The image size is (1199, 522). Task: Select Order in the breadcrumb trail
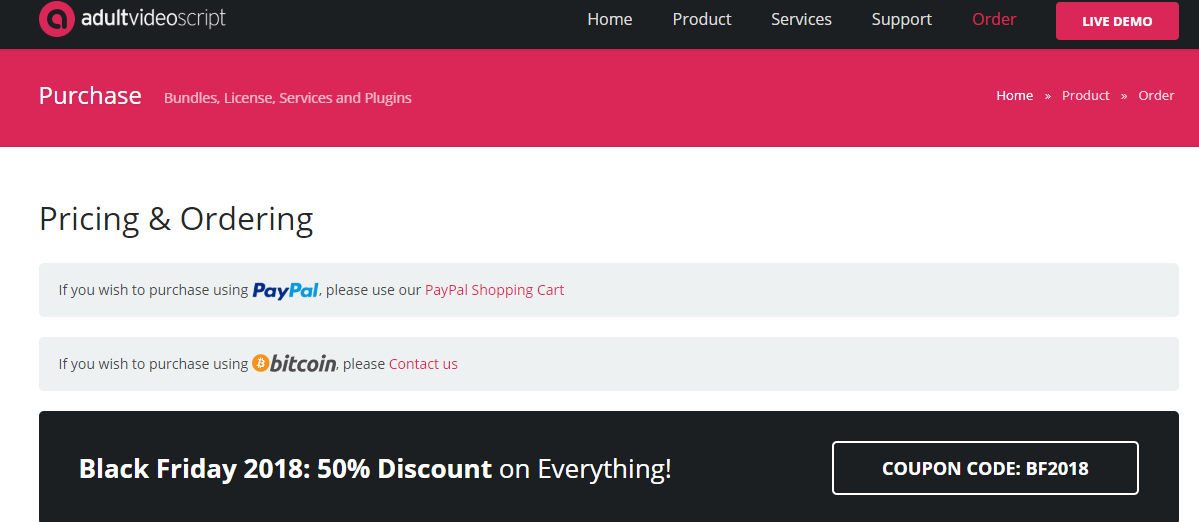[x=1156, y=96]
